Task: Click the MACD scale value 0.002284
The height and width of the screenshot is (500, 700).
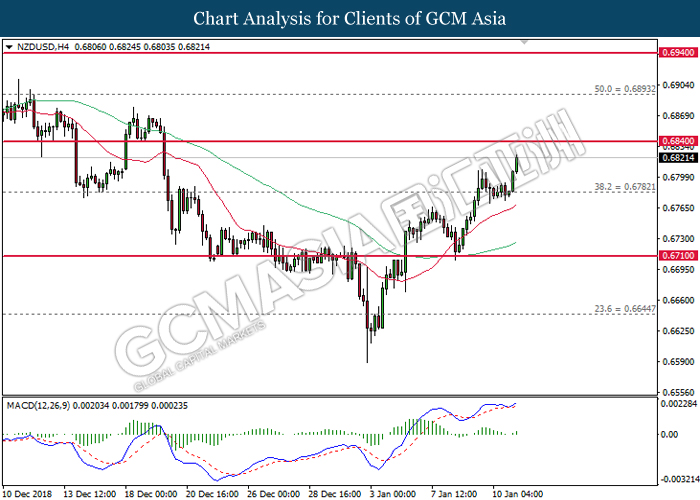Action: point(679,404)
